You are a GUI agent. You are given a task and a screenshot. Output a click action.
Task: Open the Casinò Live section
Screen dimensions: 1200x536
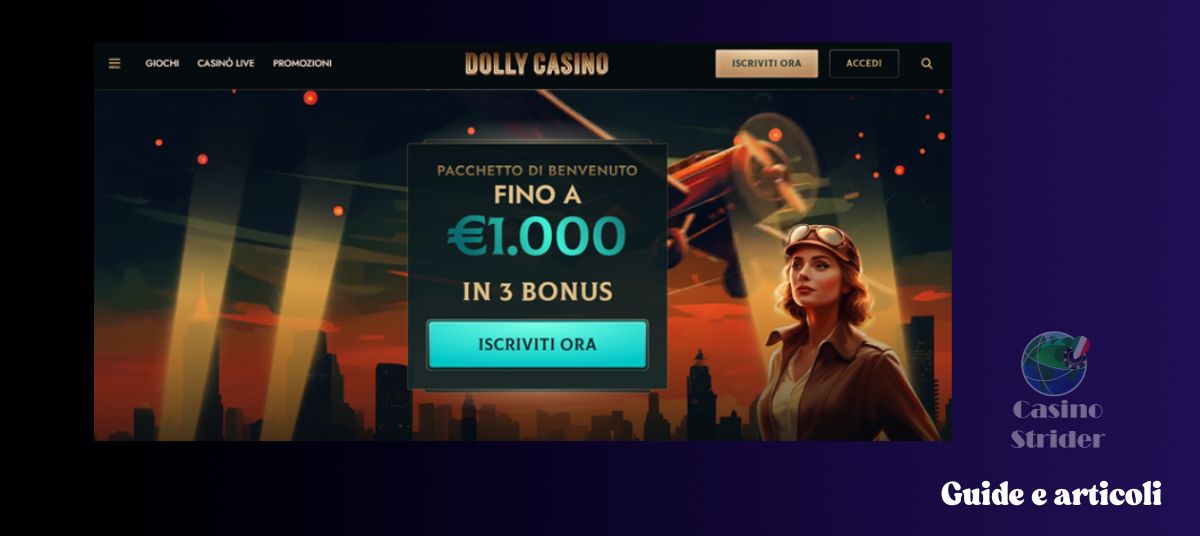[x=226, y=63]
